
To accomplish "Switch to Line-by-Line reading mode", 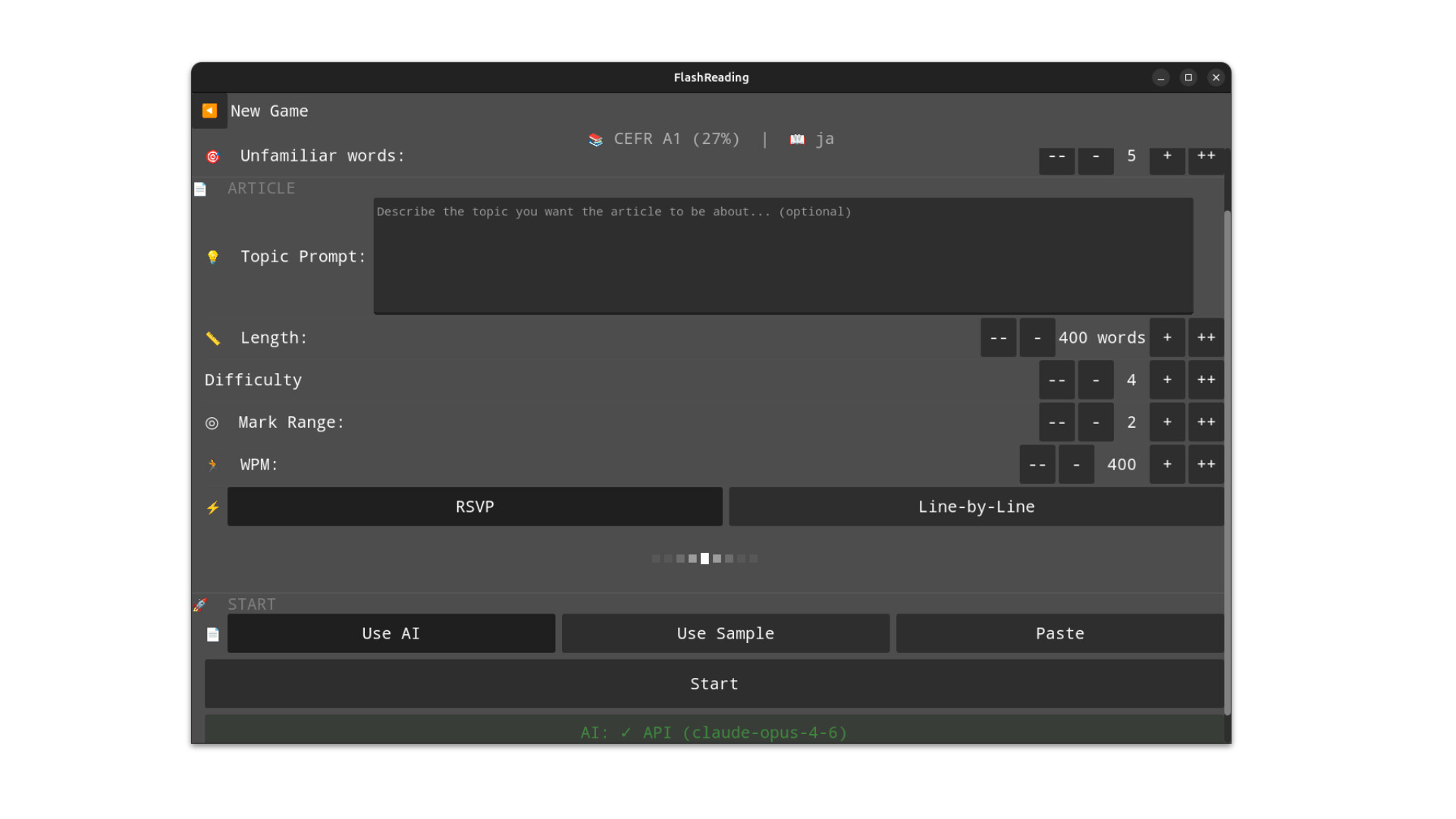I will click(x=976, y=507).
